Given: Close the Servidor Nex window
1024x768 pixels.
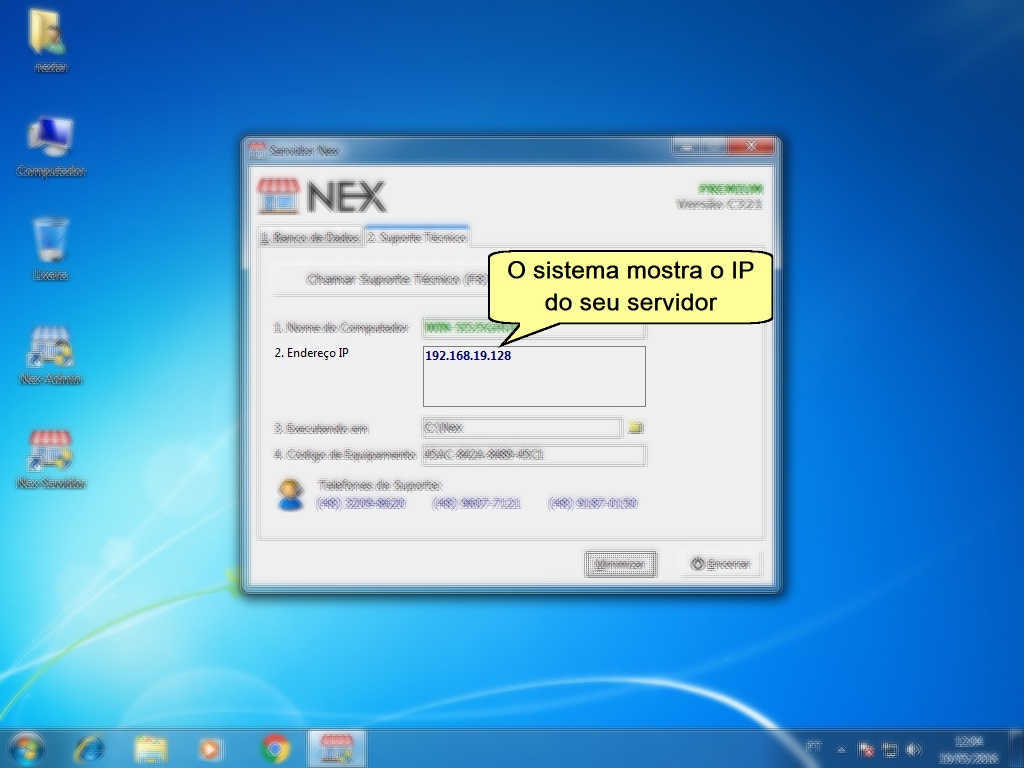Looking at the screenshot, I should pyautogui.click(x=751, y=146).
